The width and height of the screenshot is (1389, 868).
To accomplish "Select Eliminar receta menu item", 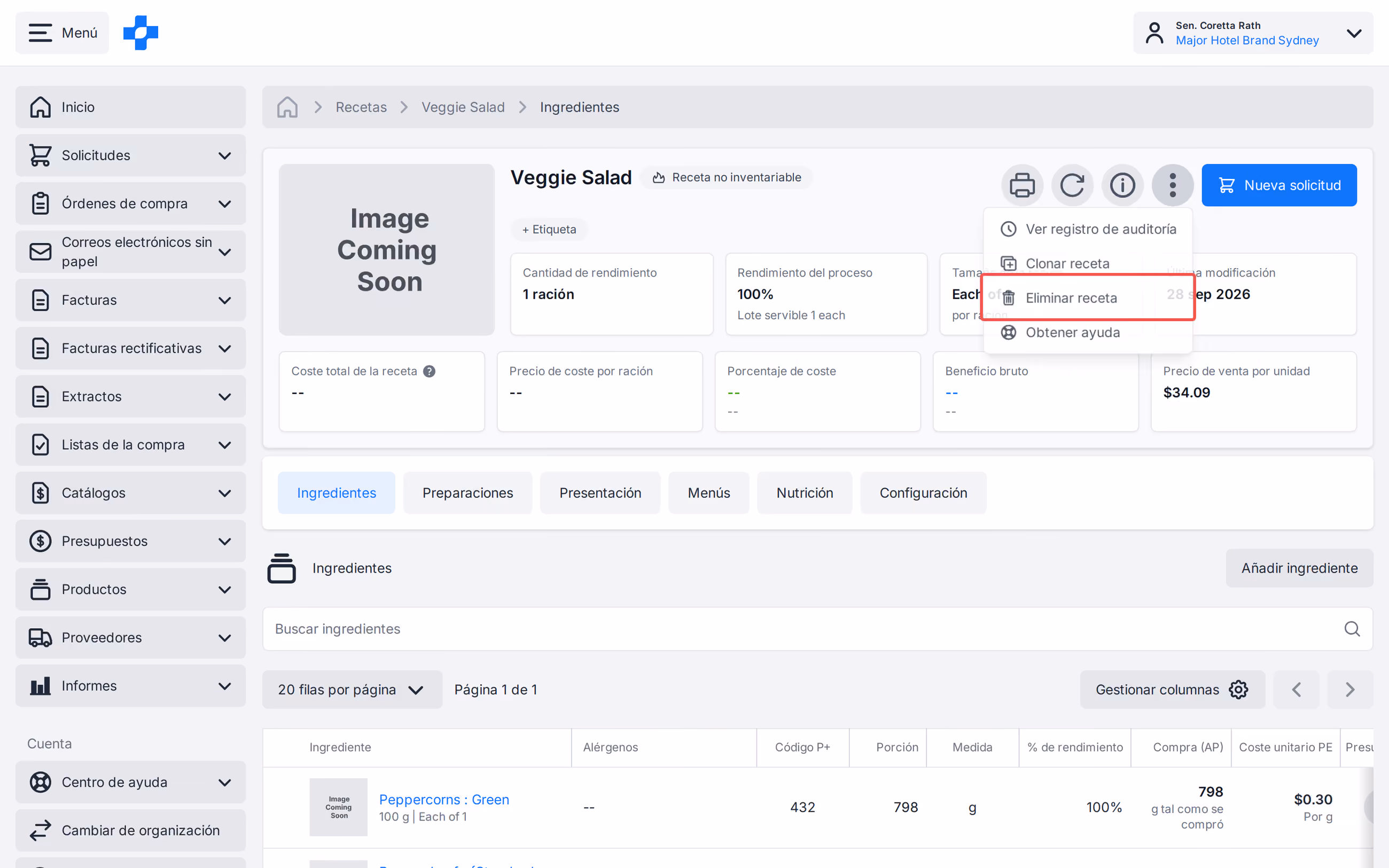I will coord(1088,298).
